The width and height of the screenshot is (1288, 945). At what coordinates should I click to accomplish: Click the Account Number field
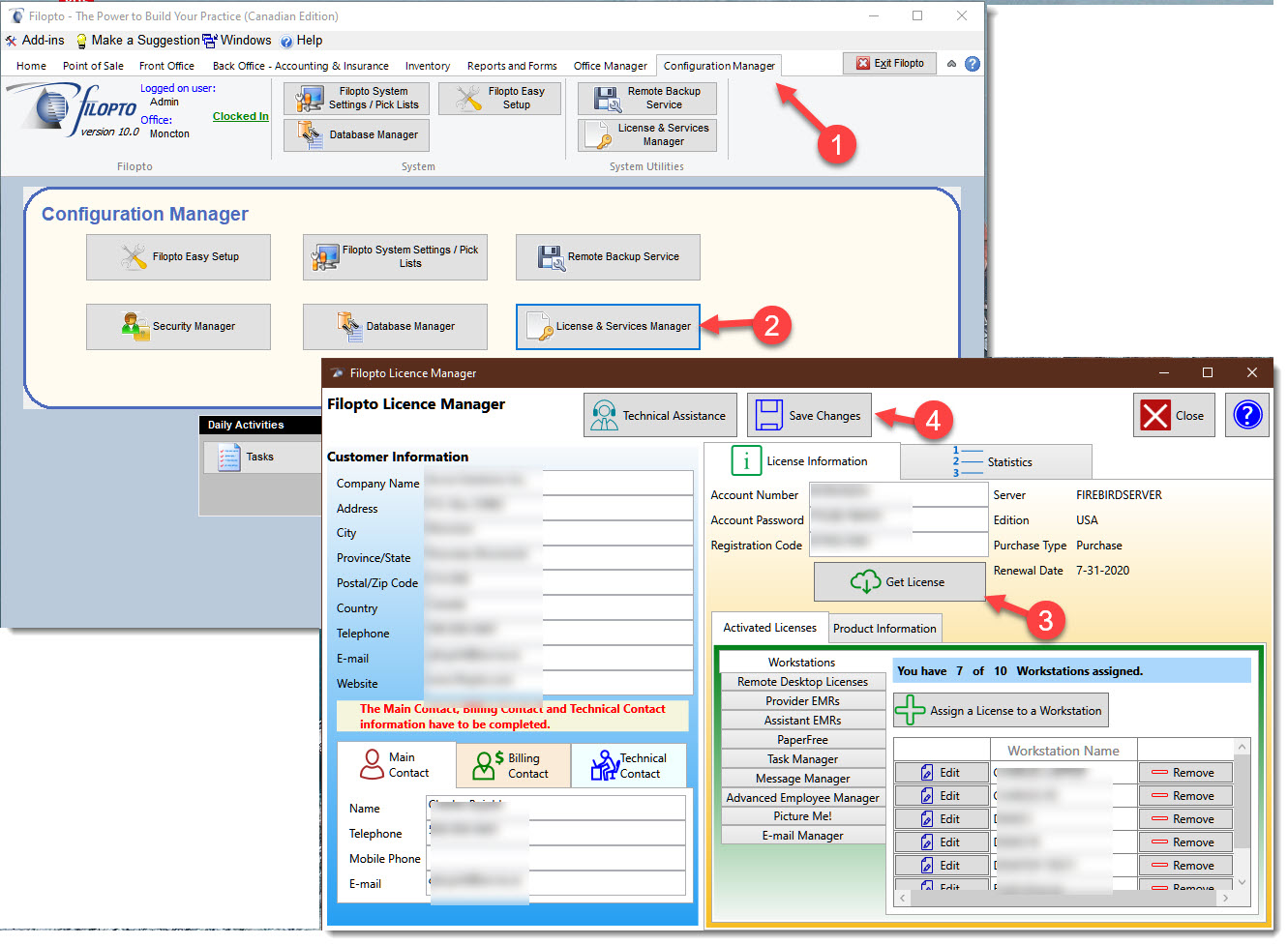click(x=898, y=495)
